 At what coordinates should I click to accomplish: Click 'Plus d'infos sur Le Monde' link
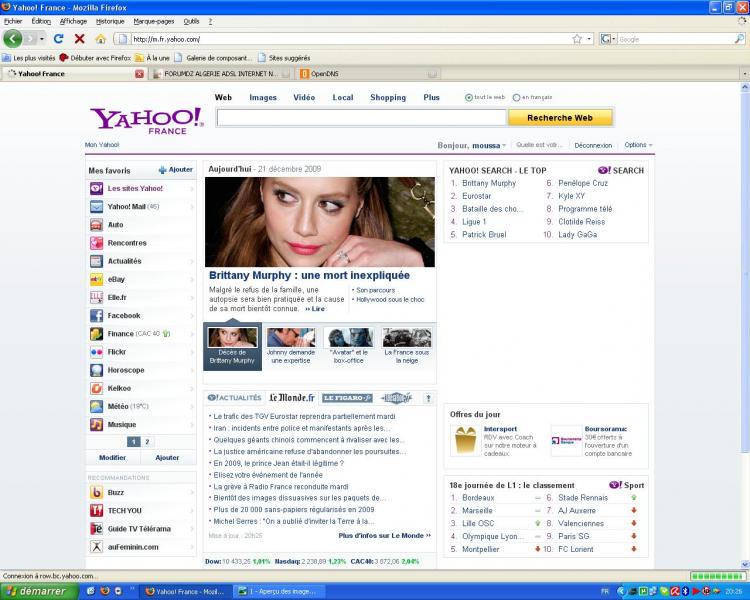(385, 536)
